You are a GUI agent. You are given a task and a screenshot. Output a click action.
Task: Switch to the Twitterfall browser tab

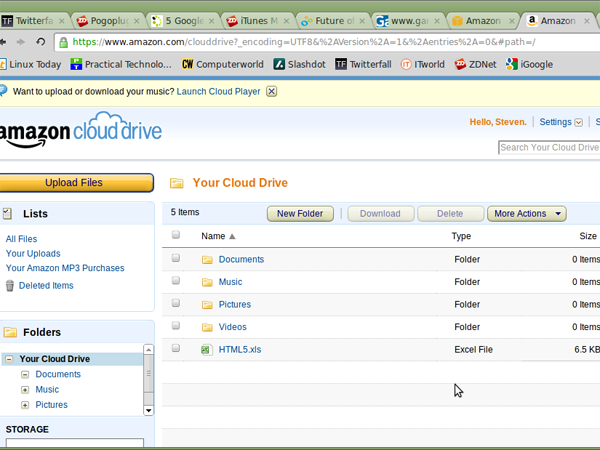pyautogui.click(x=34, y=21)
